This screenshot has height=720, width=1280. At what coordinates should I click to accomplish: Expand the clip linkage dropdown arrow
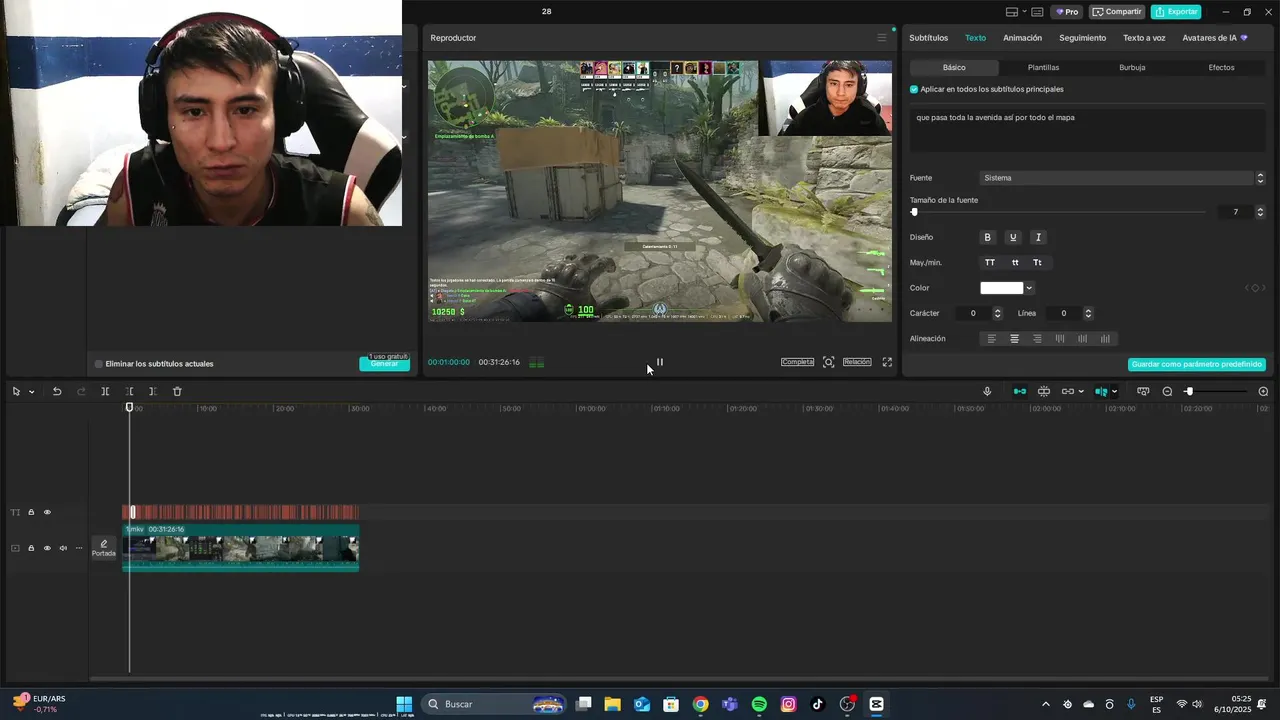coord(1081,392)
